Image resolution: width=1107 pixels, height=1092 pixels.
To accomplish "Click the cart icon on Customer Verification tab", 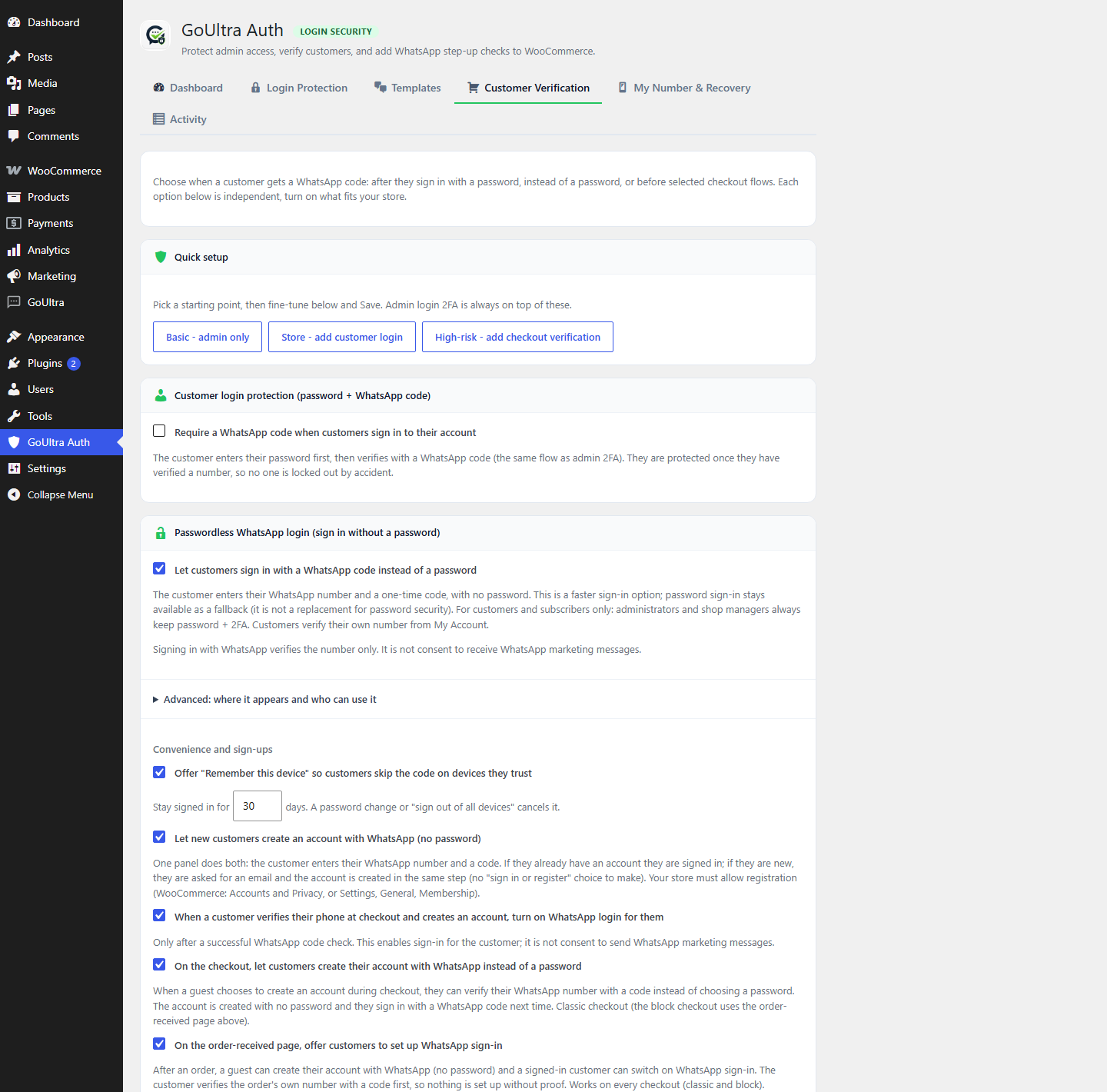I will pyautogui.click(x=474, y=88).
